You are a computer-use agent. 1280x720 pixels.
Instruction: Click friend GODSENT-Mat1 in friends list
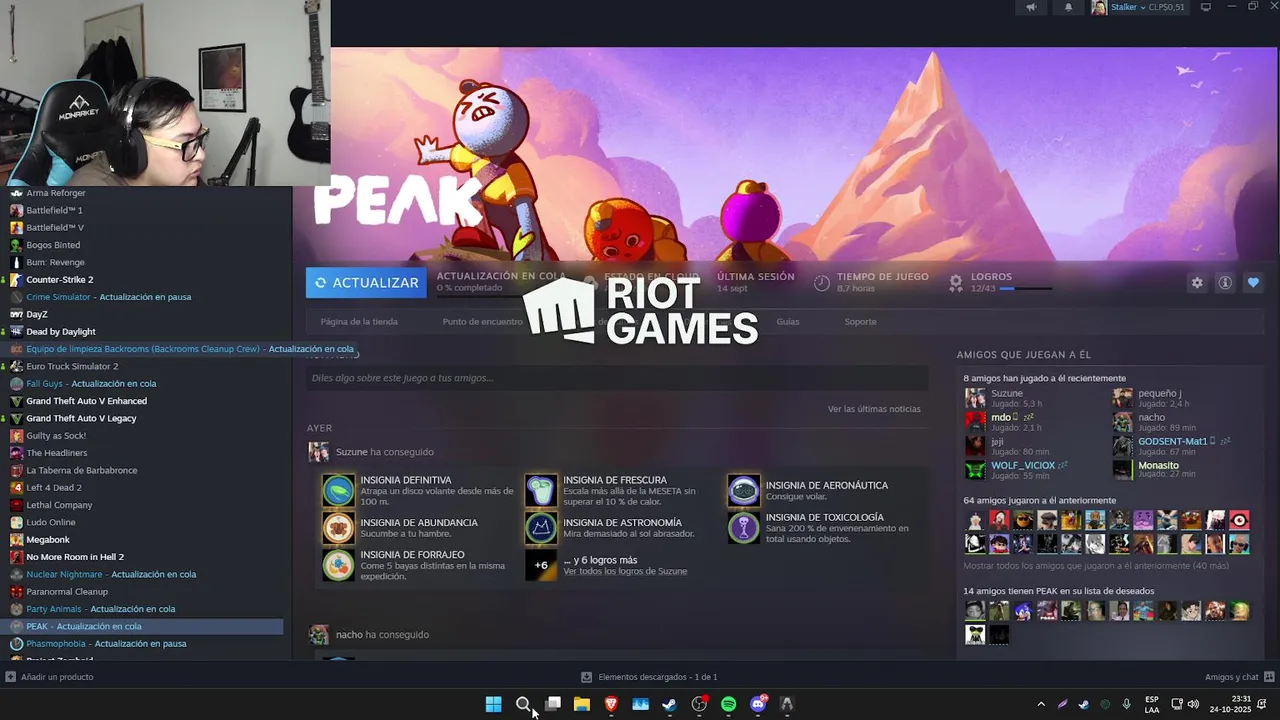[1172, 441]
